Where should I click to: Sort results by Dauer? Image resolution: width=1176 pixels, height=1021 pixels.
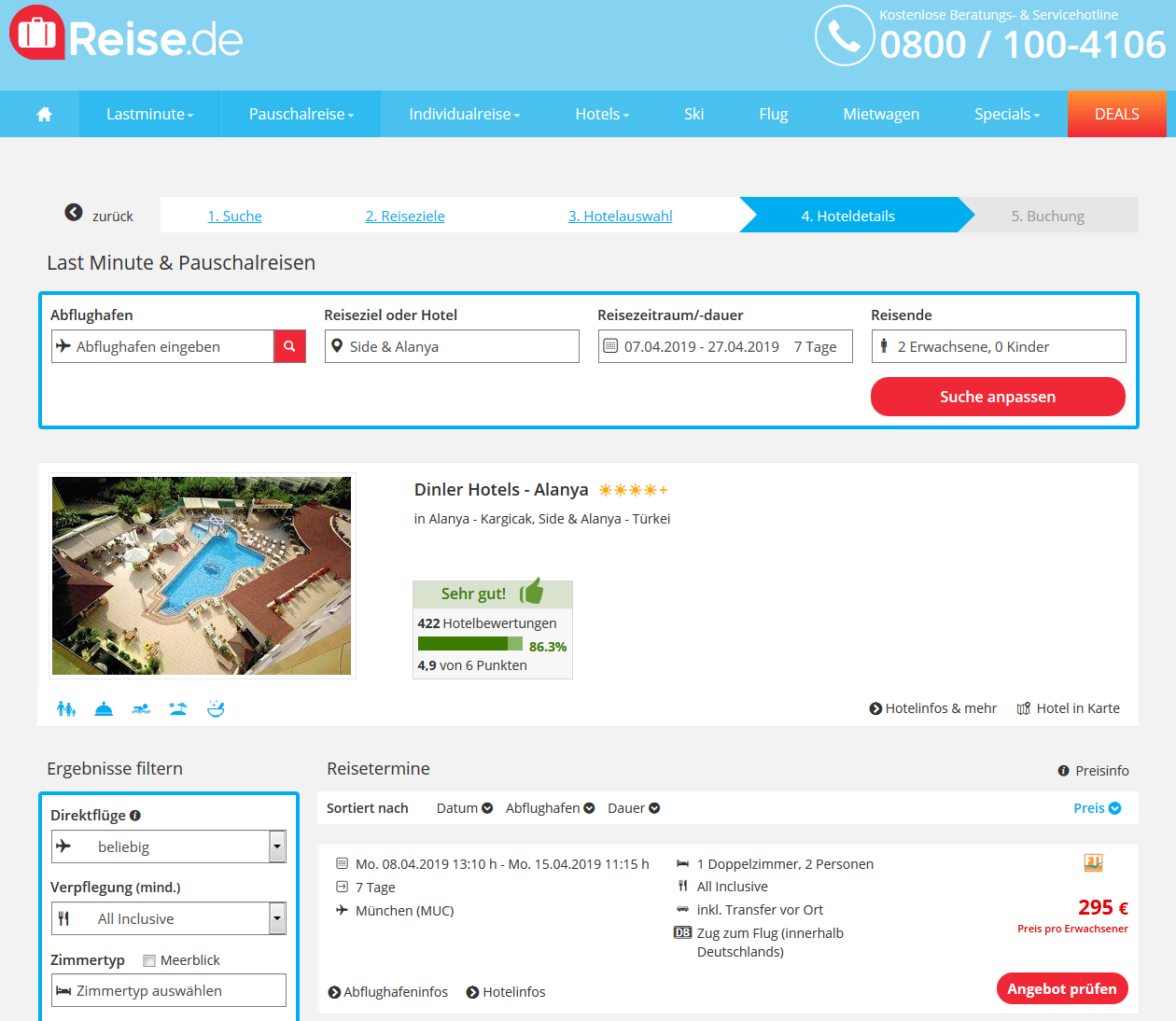634,808
